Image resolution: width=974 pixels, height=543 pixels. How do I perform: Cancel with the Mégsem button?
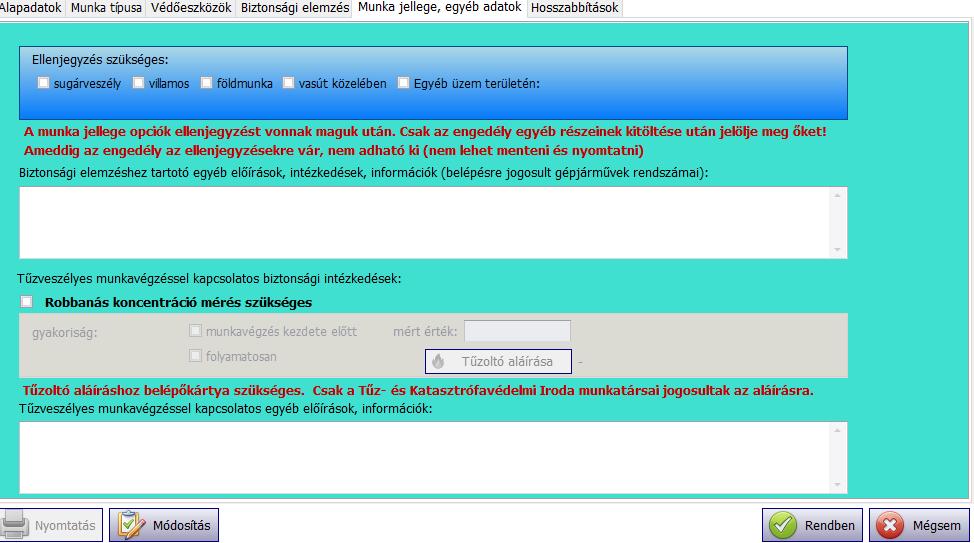[919, 525]
